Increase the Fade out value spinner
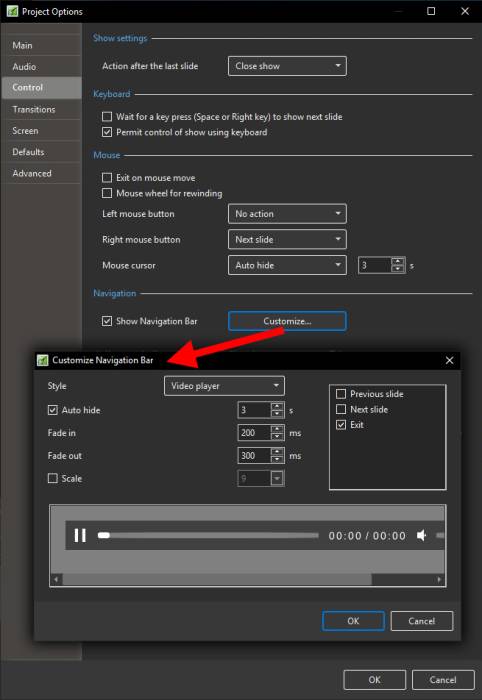 [277, 452]
